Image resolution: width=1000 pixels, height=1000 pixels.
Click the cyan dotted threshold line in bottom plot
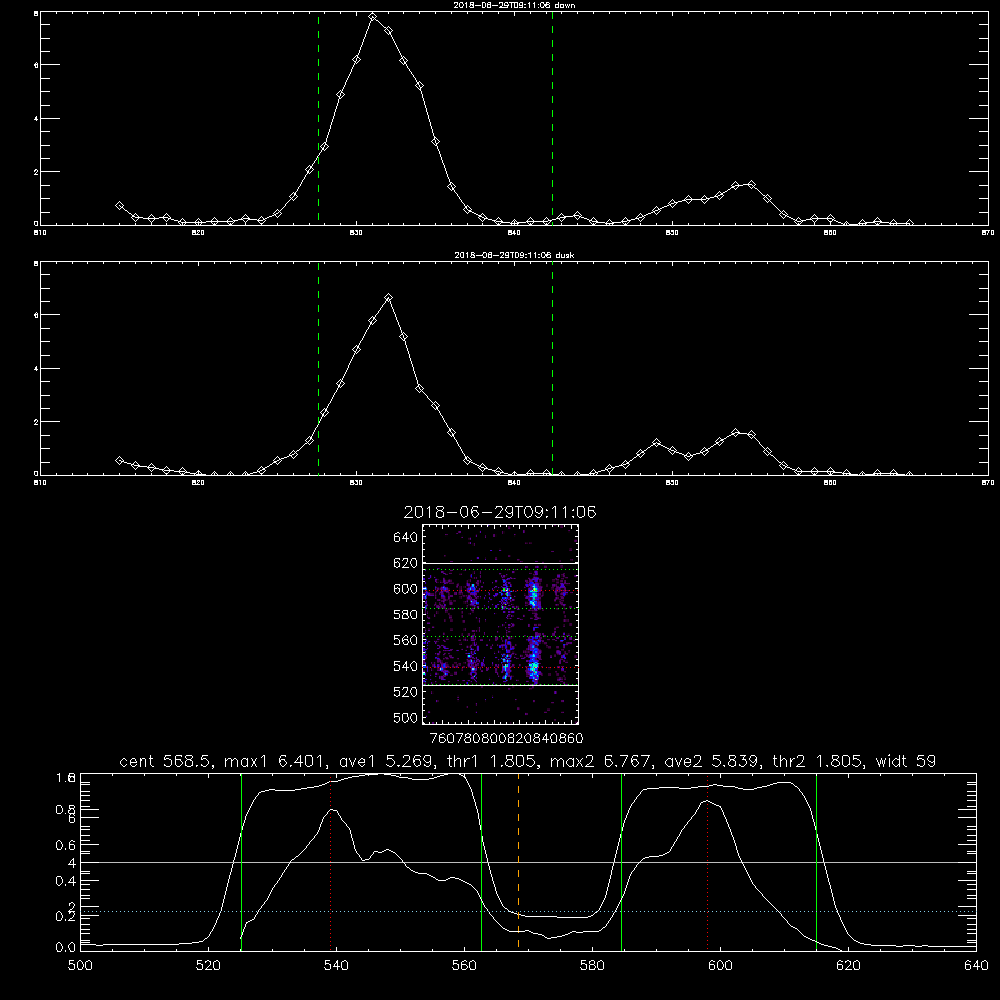528,911
